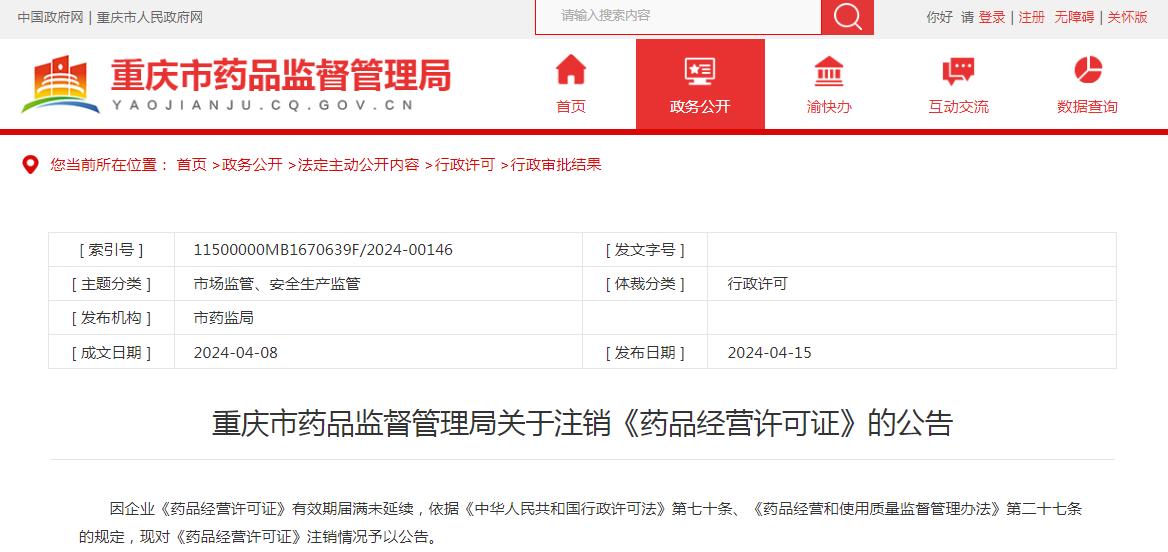Click the red search magnifier button
The width and height of the screenshot is (1168, 552).
847,16
